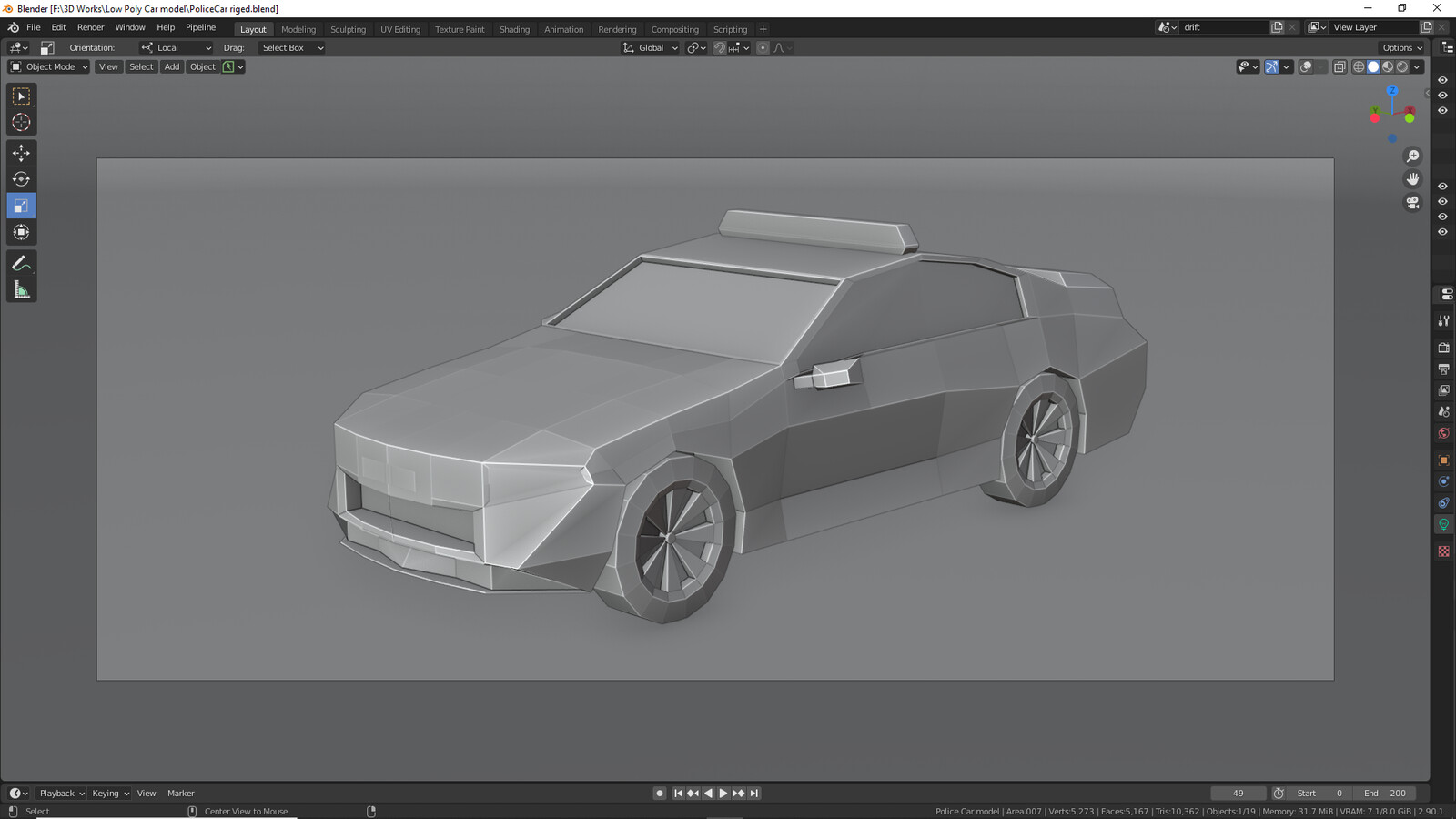1456x819 pixels.
Task: Open the Render menu
Action: coord(90,27)
